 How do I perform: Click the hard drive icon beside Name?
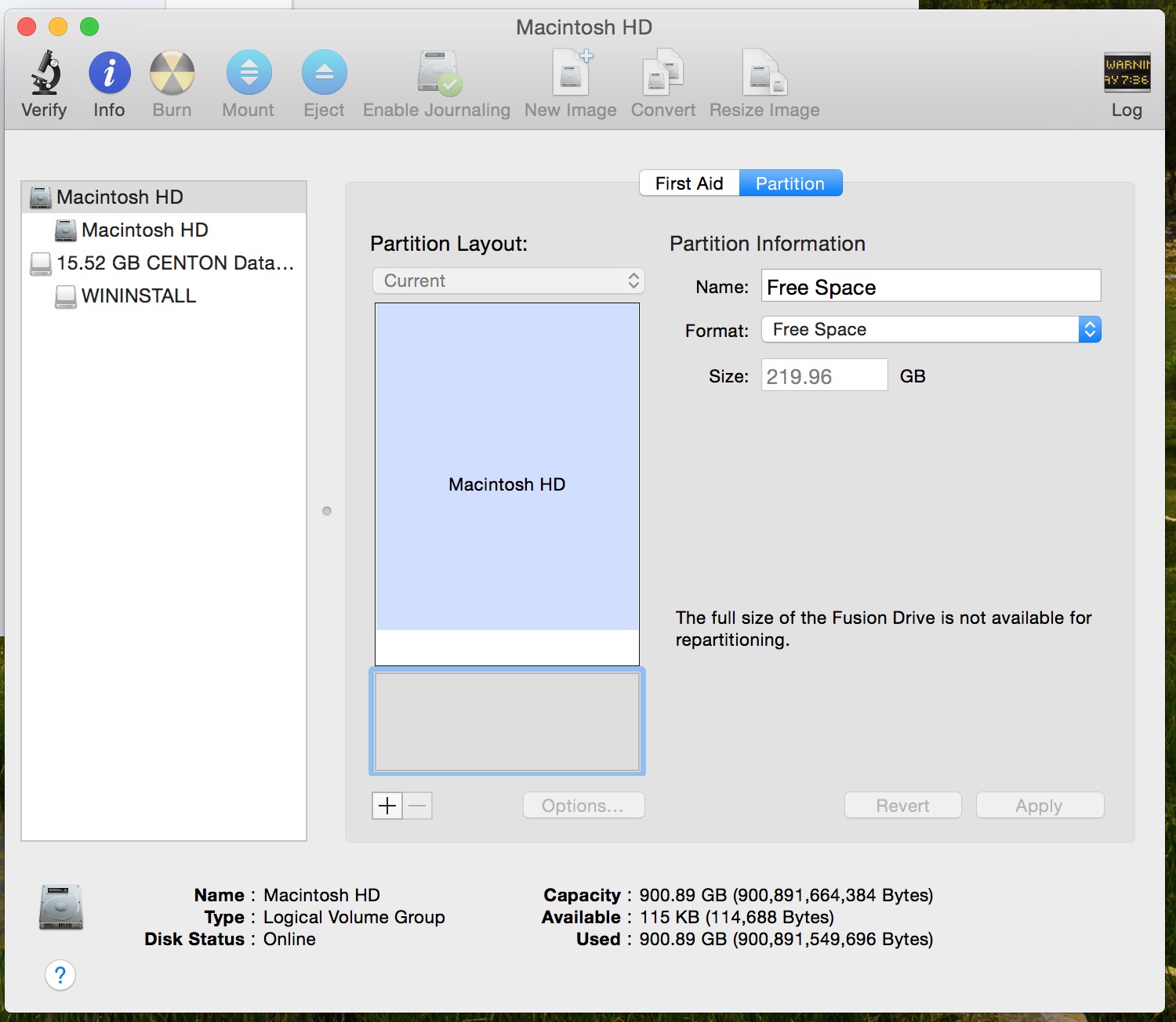(61, 908)
